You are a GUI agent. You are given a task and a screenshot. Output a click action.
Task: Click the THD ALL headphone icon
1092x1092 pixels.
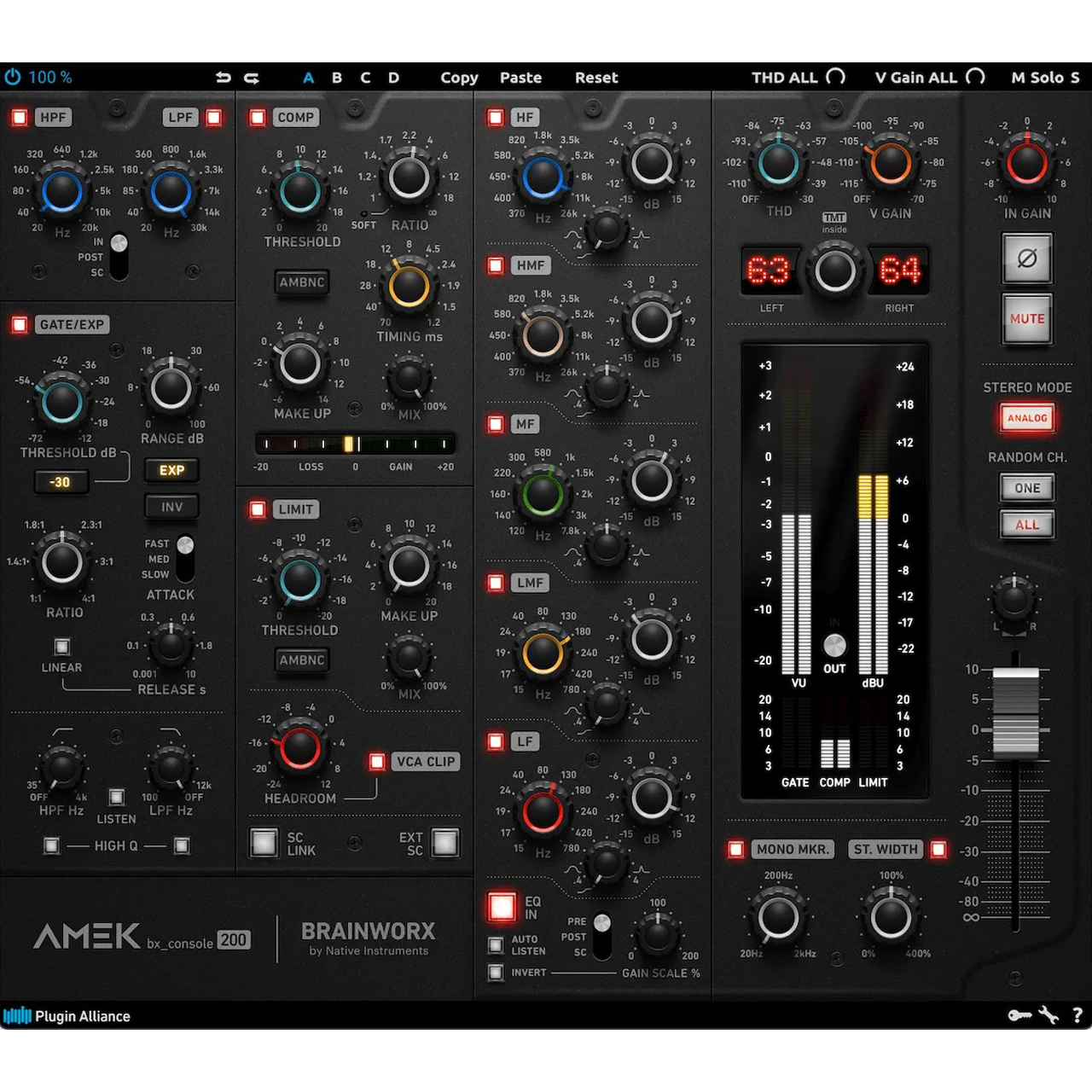point(836,77)
